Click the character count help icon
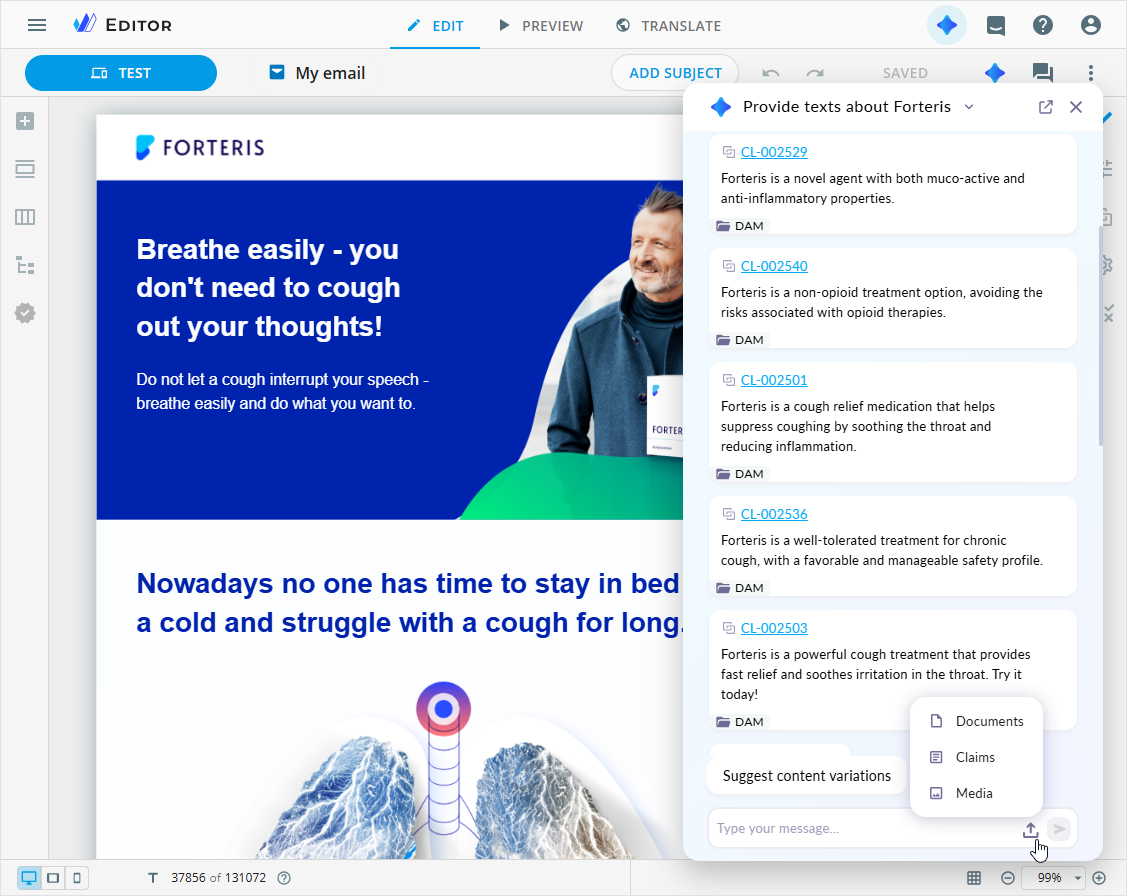This screenshot has height=896, width=1127. coord(284,877)
